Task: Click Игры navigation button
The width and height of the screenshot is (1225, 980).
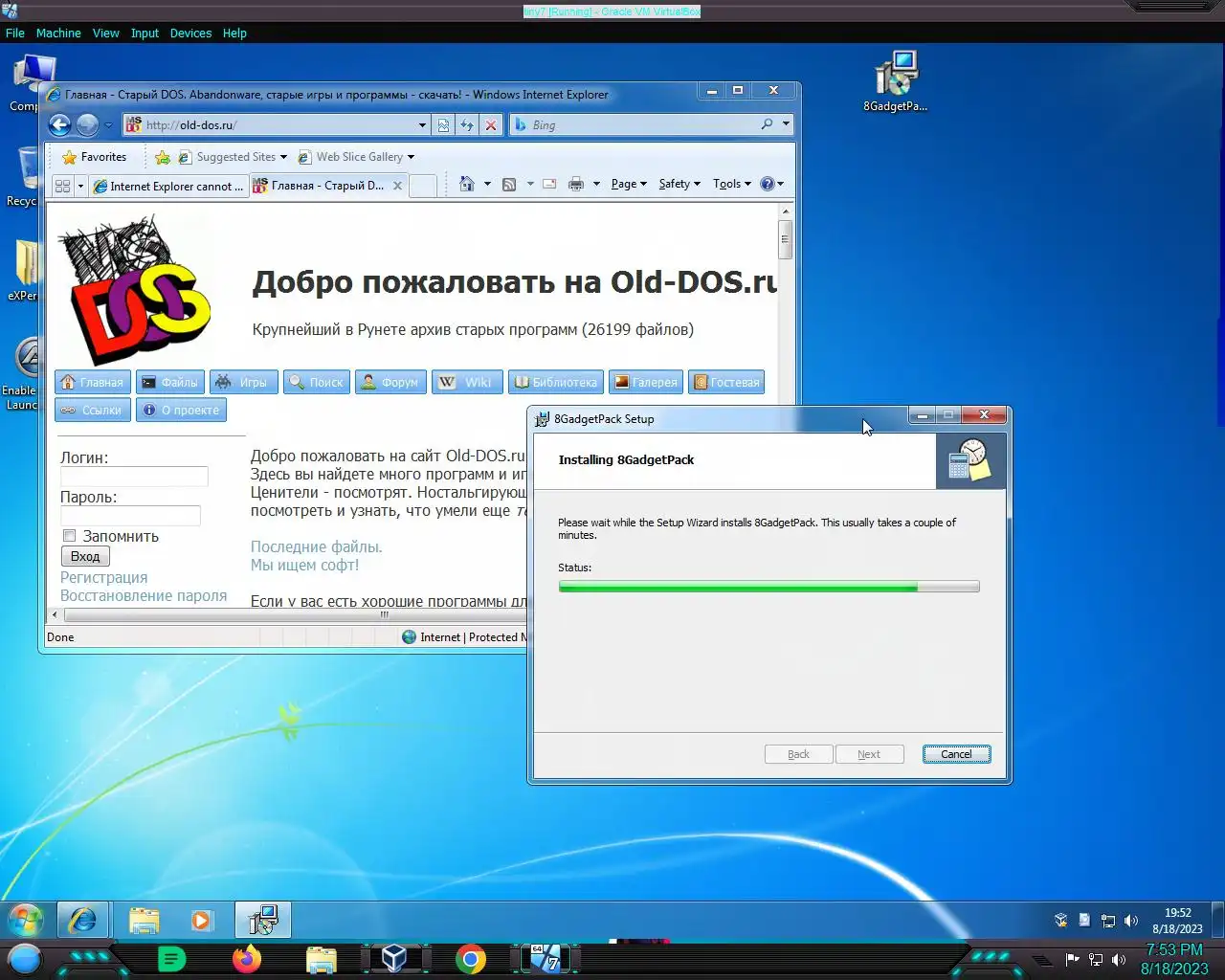Action: (243, 382)
